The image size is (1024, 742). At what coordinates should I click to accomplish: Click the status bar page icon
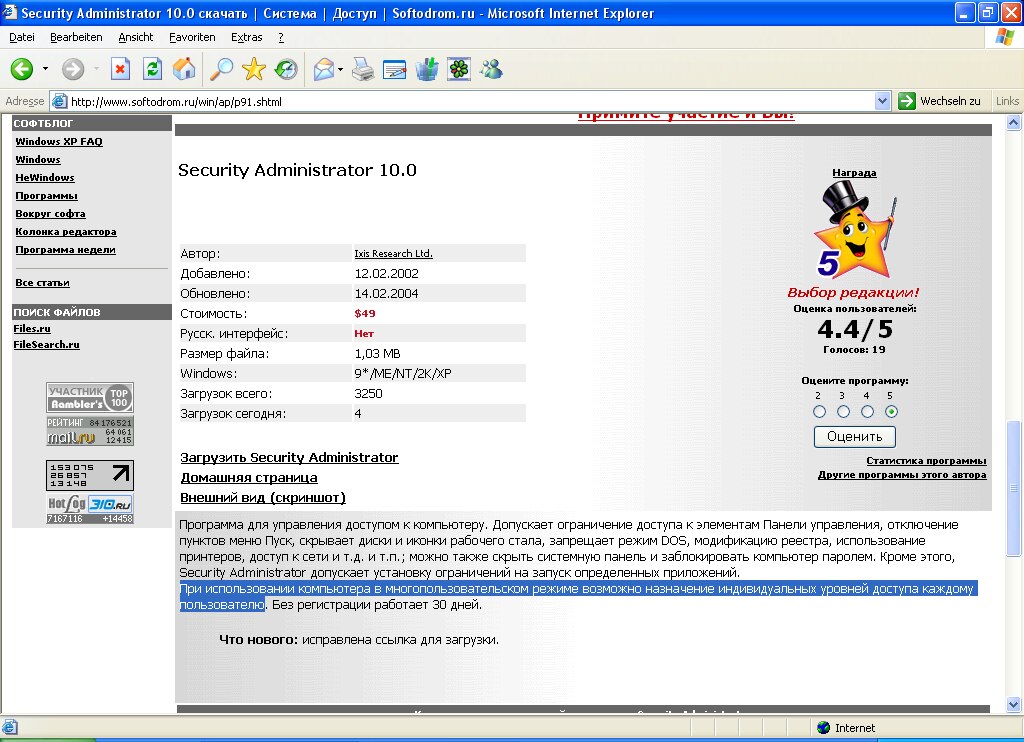point(10,728)
